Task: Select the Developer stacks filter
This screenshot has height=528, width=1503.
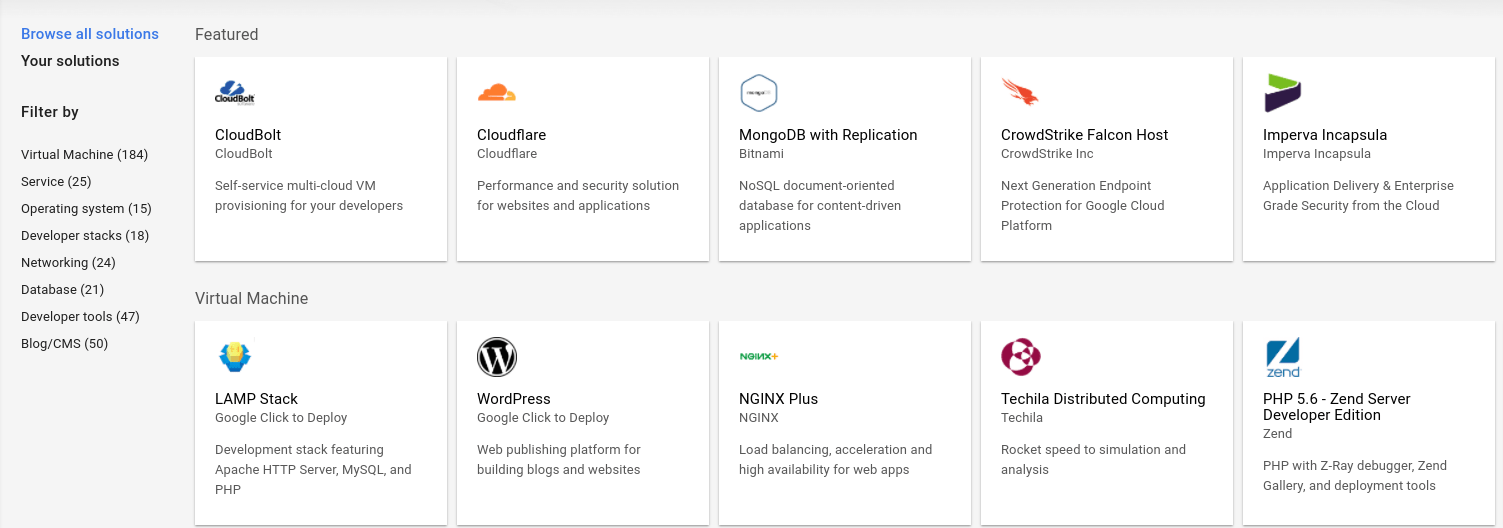Action: click(85, 236)
